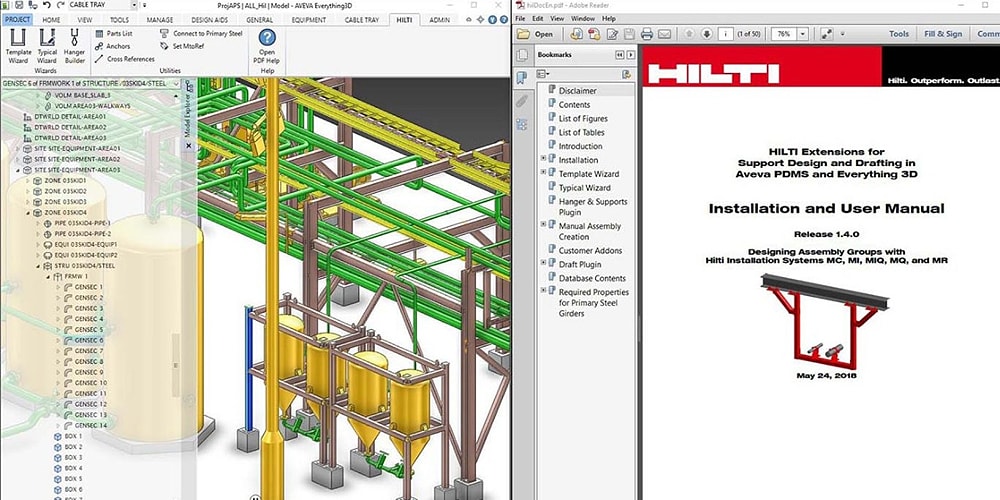Open the File menu in Adobe Reader
The image size is (1000, 500).
point(520,19)
